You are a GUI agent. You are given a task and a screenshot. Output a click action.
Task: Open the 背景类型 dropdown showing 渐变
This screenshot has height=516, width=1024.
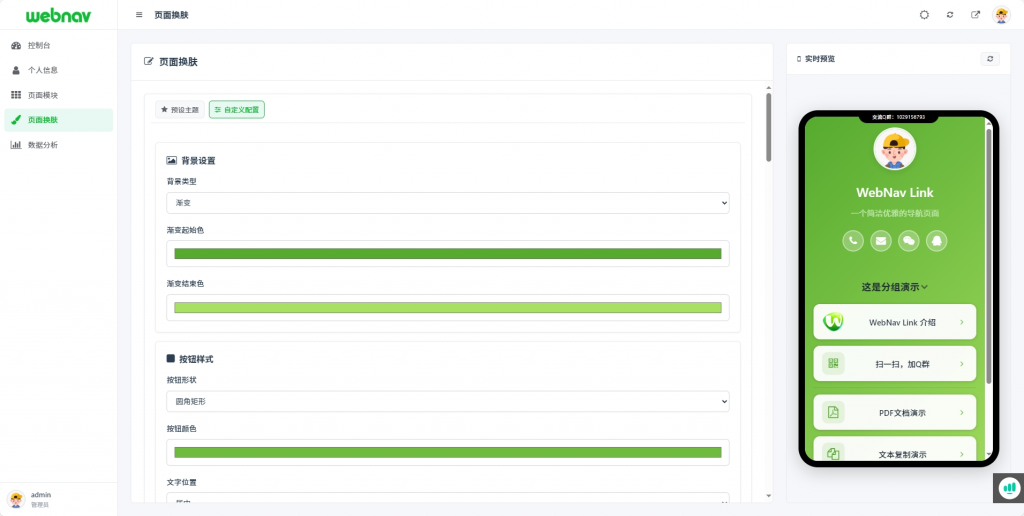(x=447, y=203)
